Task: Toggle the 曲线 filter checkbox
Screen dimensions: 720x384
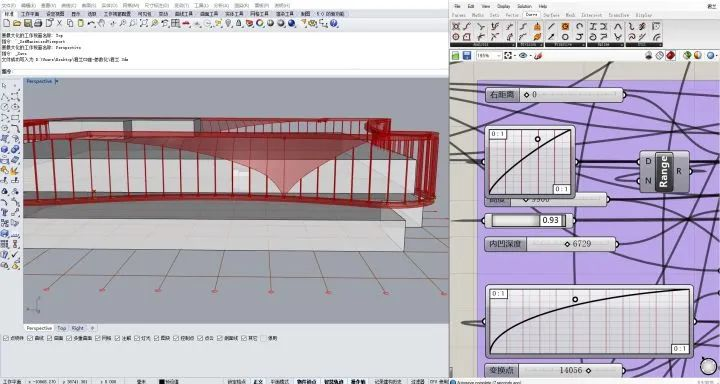Action: [x=30, y=338]
